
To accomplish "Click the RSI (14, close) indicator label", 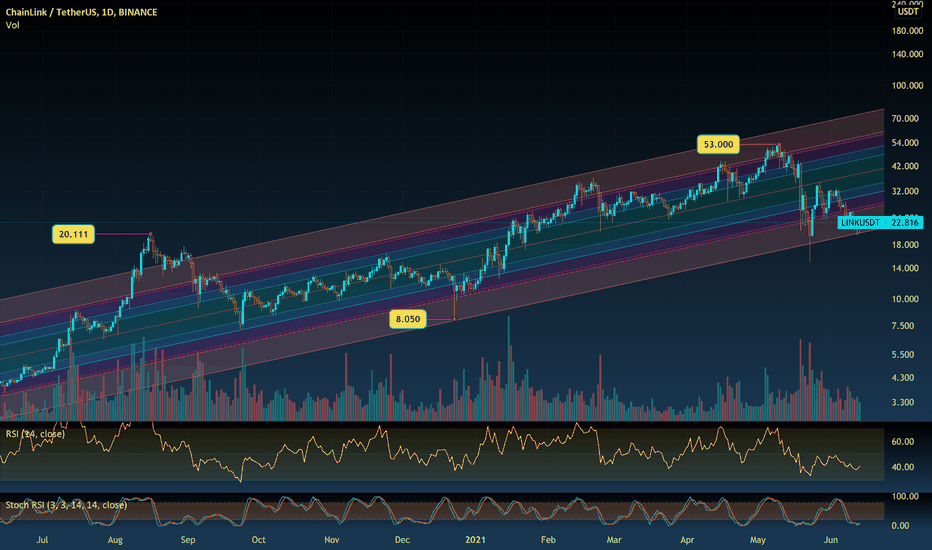I will tap(35, 434).
